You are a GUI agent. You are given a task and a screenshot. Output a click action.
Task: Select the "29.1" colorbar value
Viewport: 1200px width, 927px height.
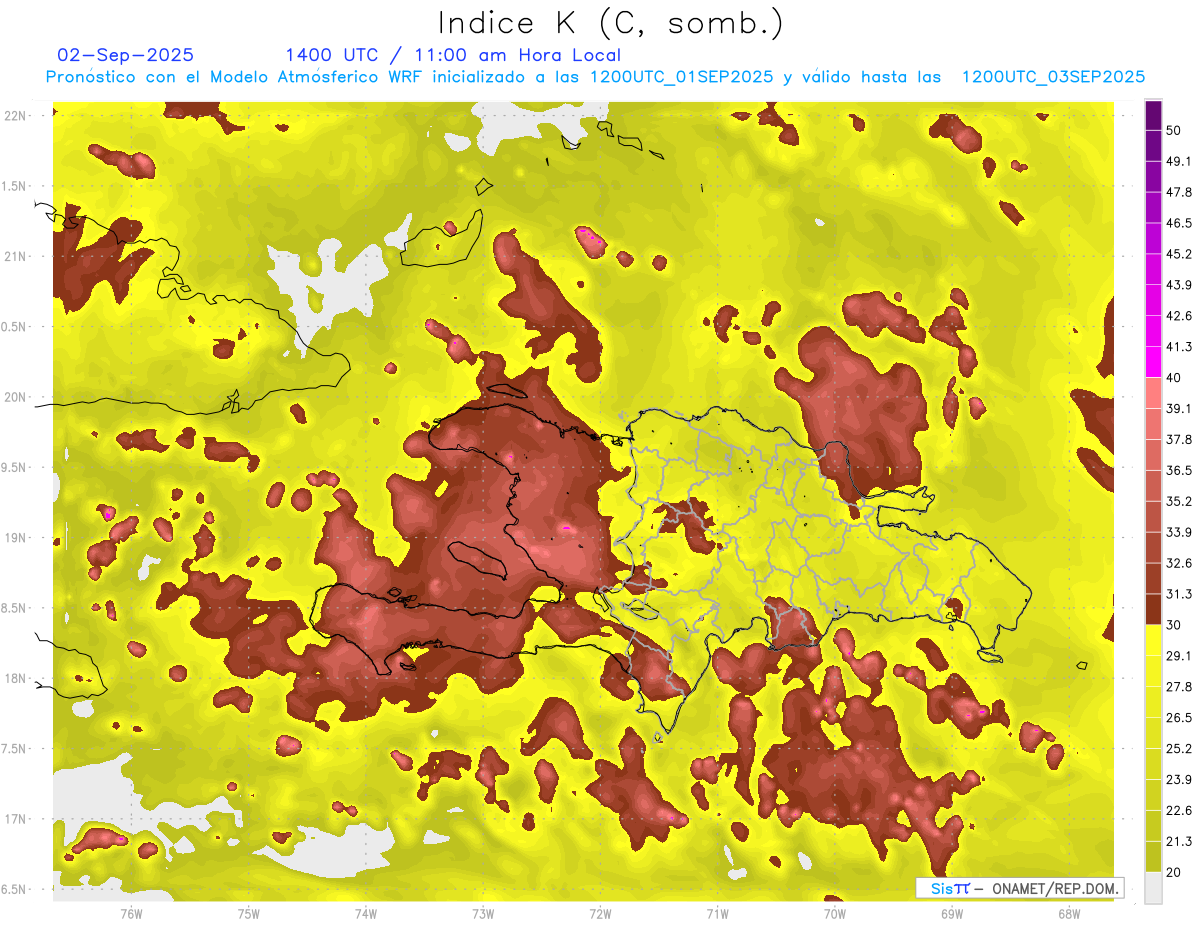click(1178, 656)
